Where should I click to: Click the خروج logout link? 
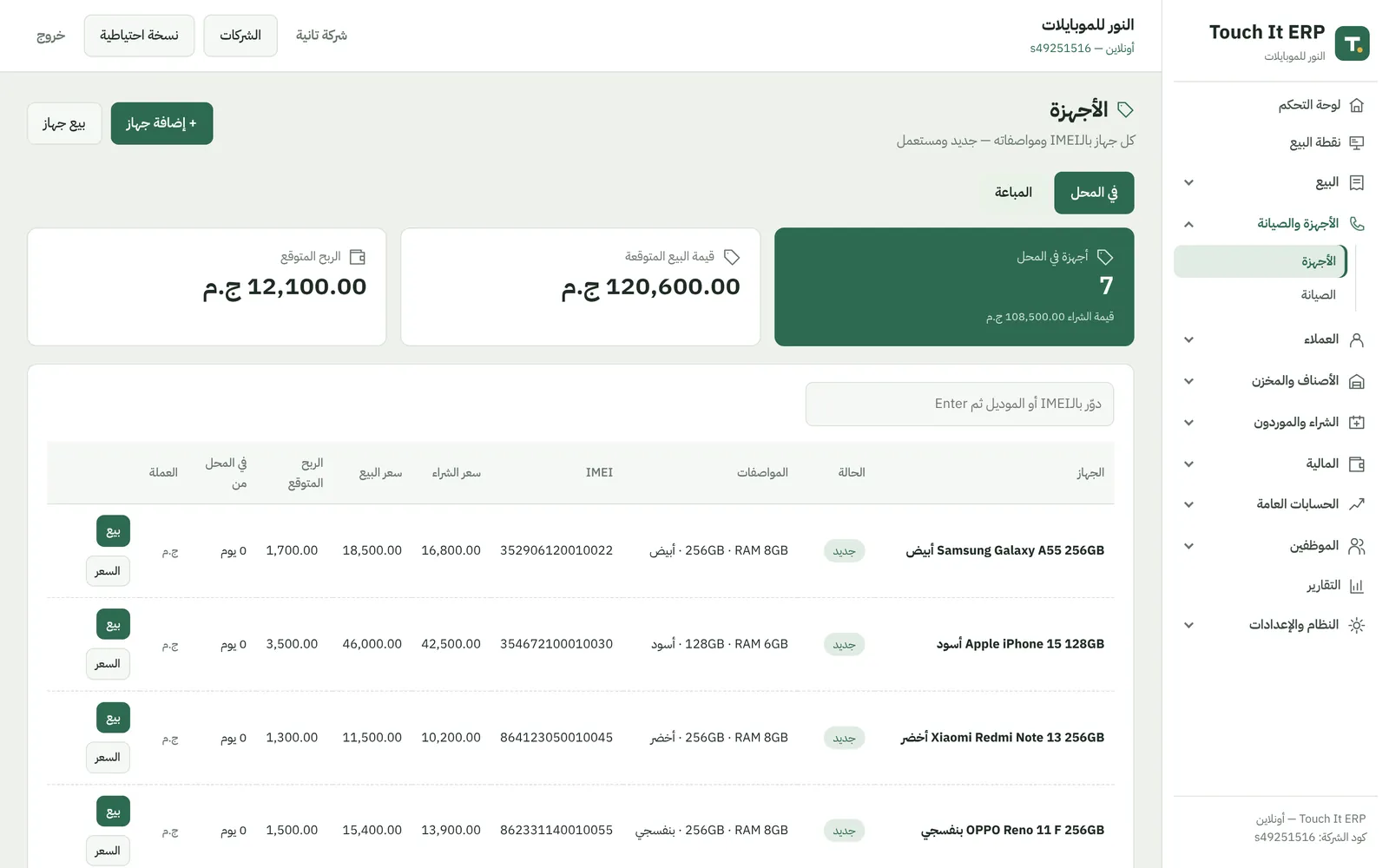click(x=51, y=36)
